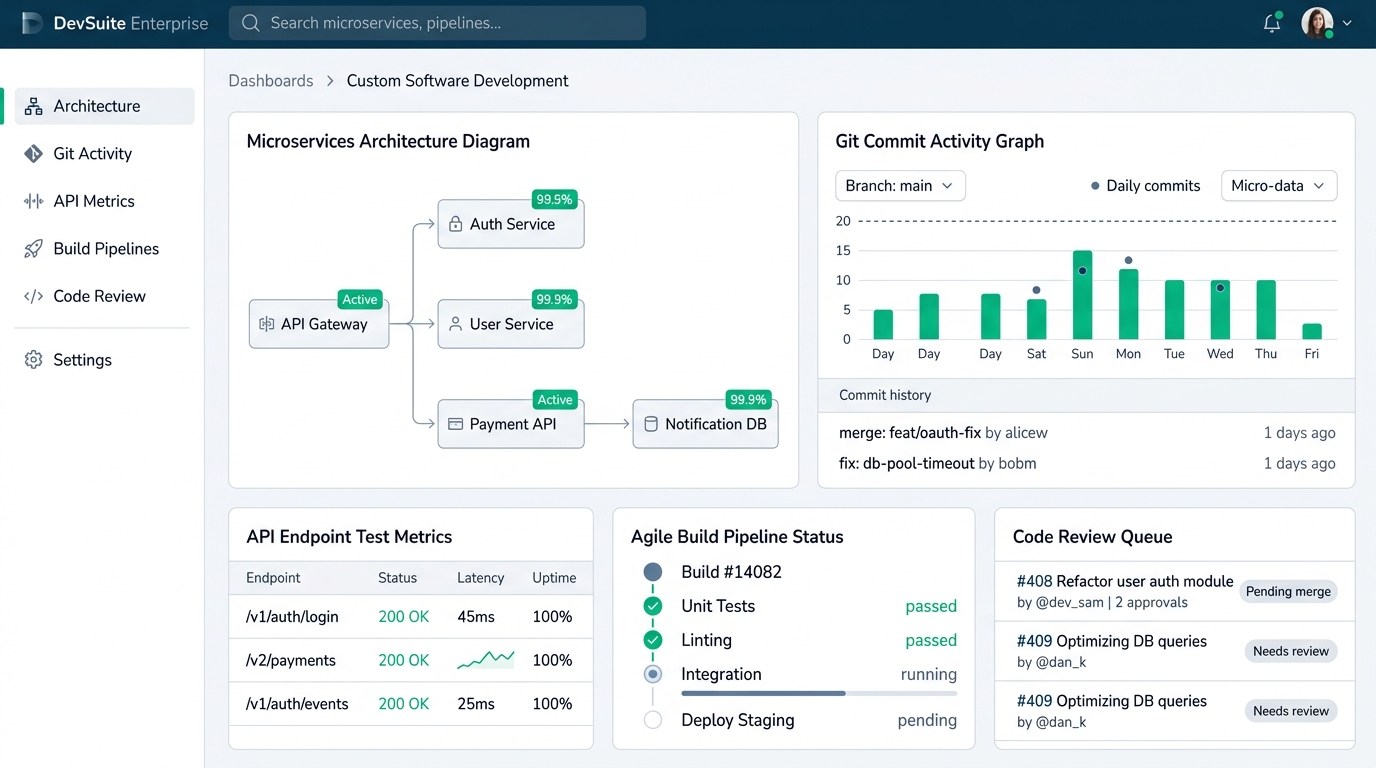Expand the user profile menu chevron
The image size is (1376, 768).
(x=1347, y=23)
